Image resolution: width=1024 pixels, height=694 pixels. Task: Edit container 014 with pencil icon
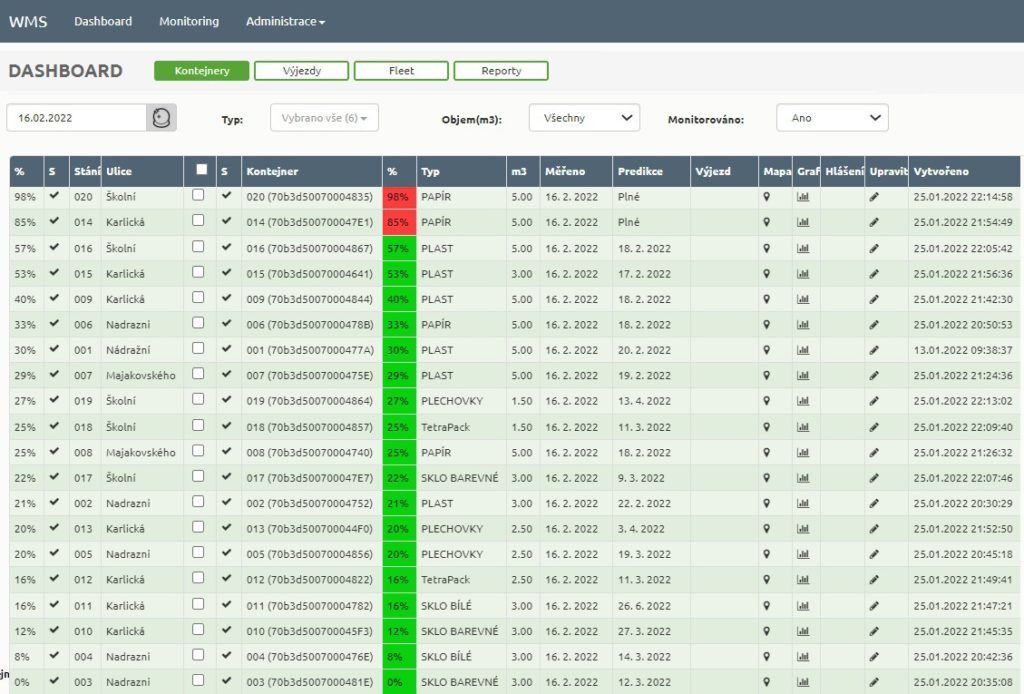(874, 222)
